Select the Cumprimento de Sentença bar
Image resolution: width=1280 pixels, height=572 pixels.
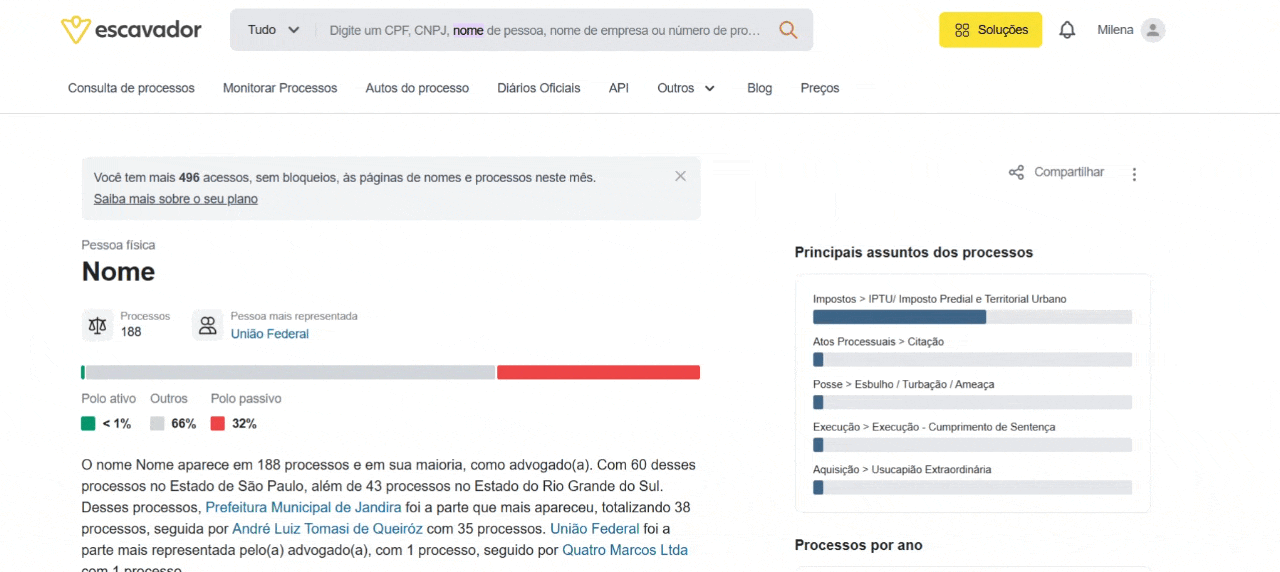(x=972, y=445)
